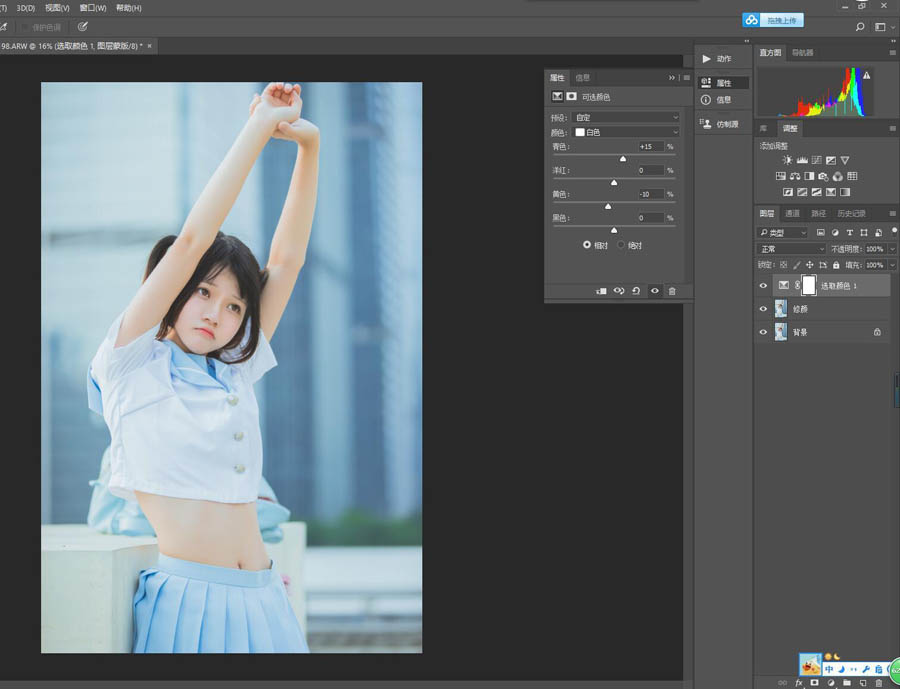Clip adjustment to layer below icon
The width and height of the screenshot is (900, 689).
click(x=601, y=291)
